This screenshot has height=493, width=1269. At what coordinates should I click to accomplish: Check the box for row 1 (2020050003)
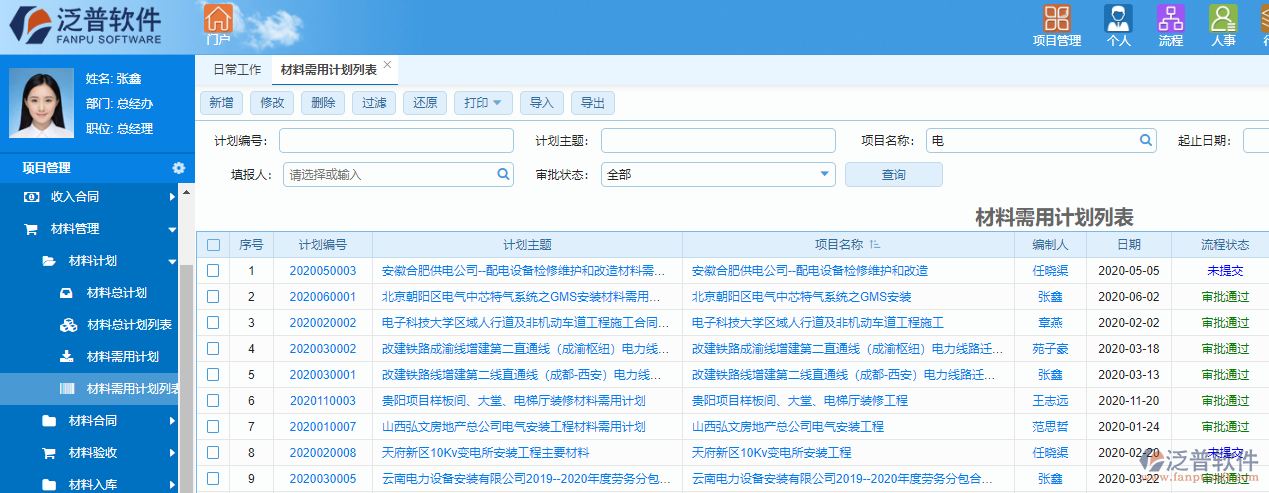pyautogui.click(x=213, y=271)
